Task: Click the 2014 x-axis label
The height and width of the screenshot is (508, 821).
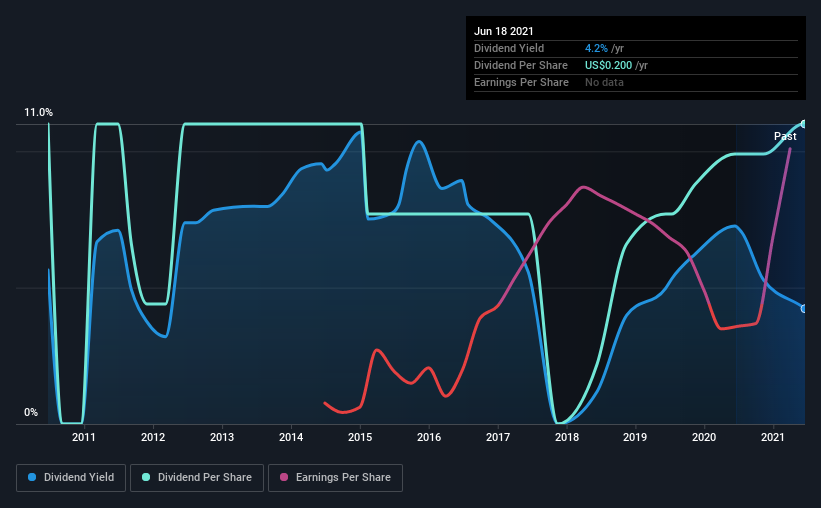Action: click(291, 437)
